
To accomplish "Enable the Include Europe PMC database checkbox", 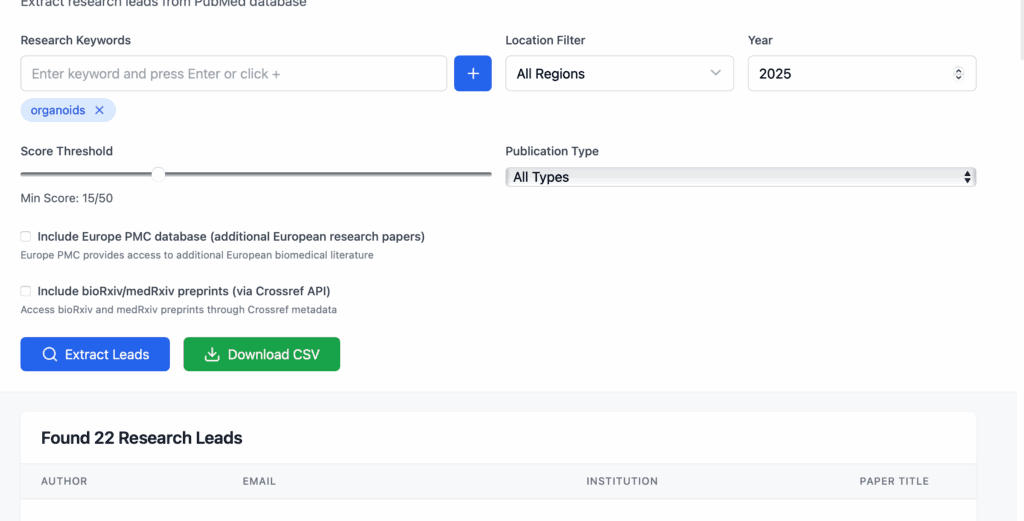I will coord(25,237).
